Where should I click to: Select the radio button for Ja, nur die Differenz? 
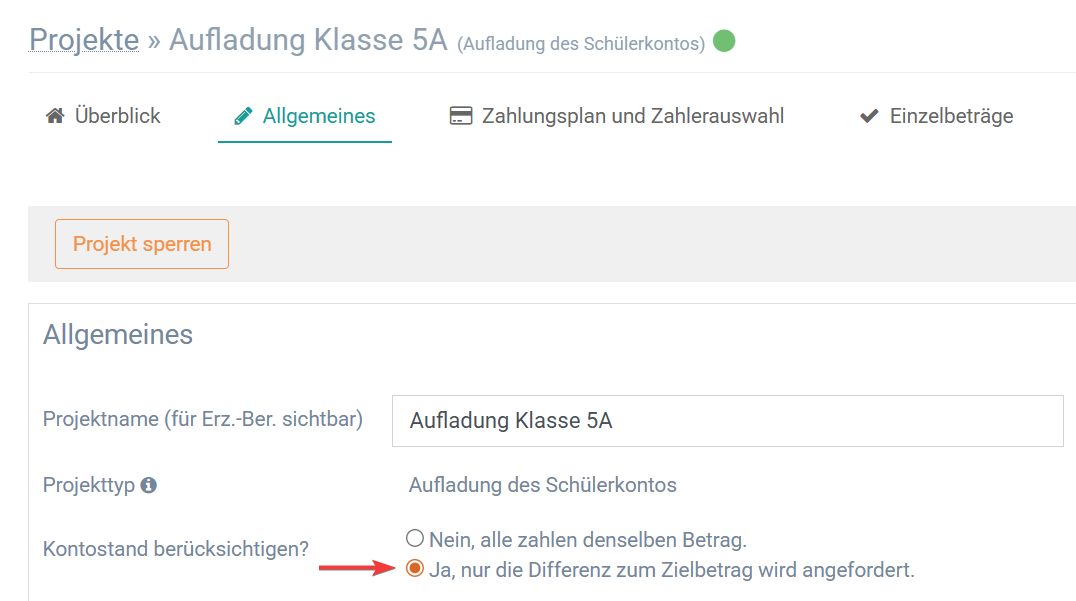pos(414,568)
